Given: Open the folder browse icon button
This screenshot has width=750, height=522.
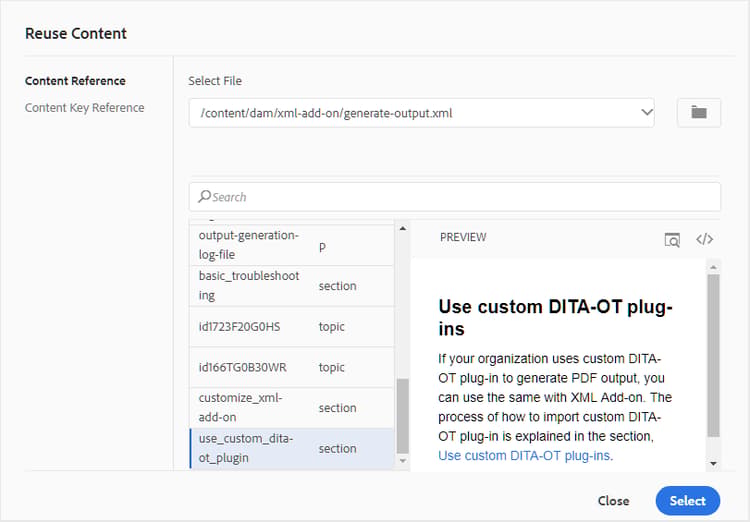Looking at the screenshot, I should [x=699, y=113].
